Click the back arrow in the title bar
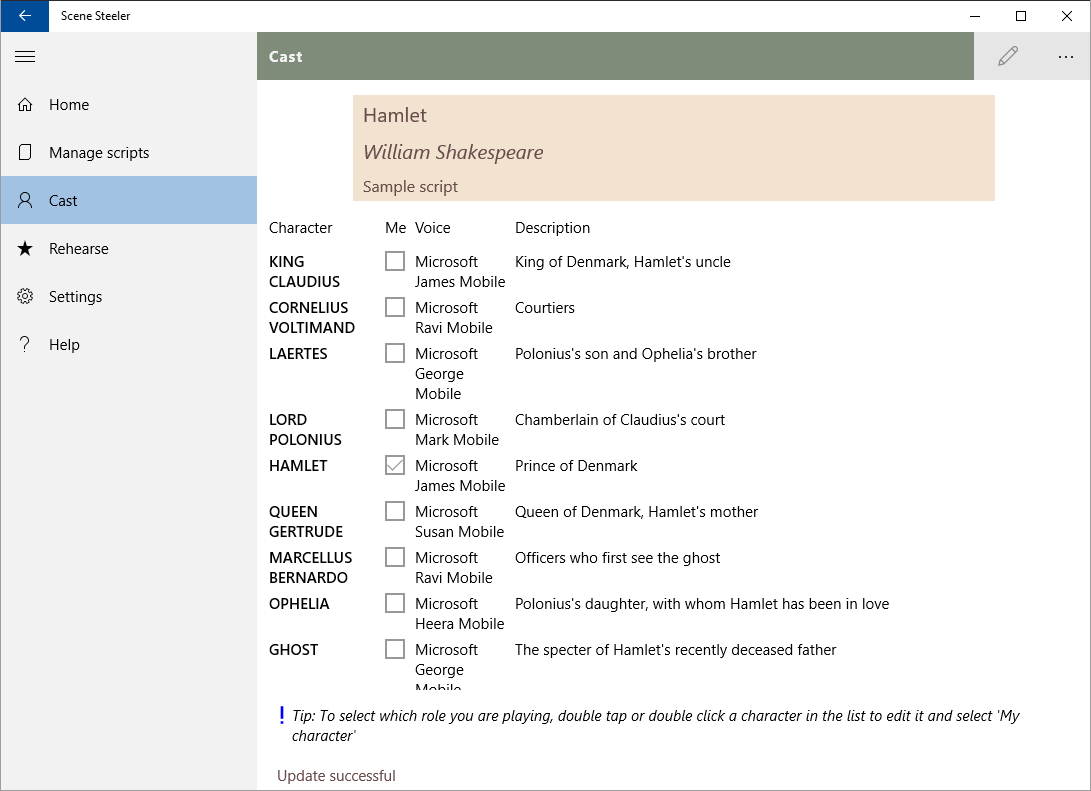1091x791 pixels. (24, 16)
